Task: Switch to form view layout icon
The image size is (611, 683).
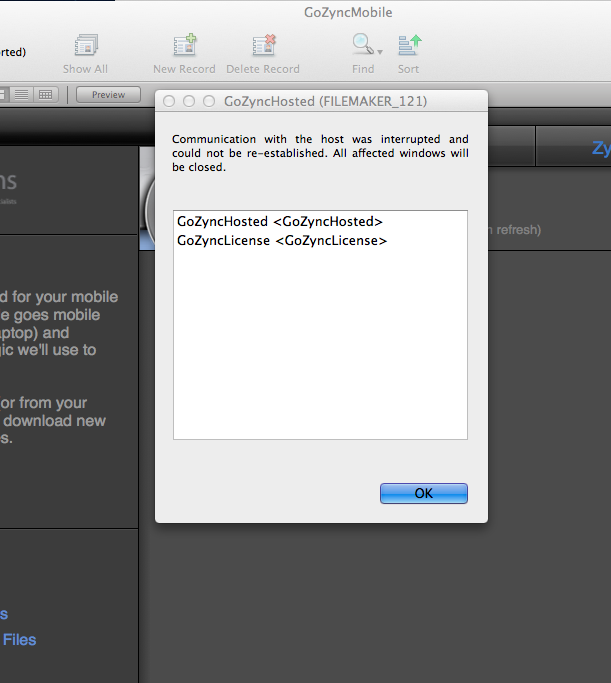Action: click(x=3, y=94)
